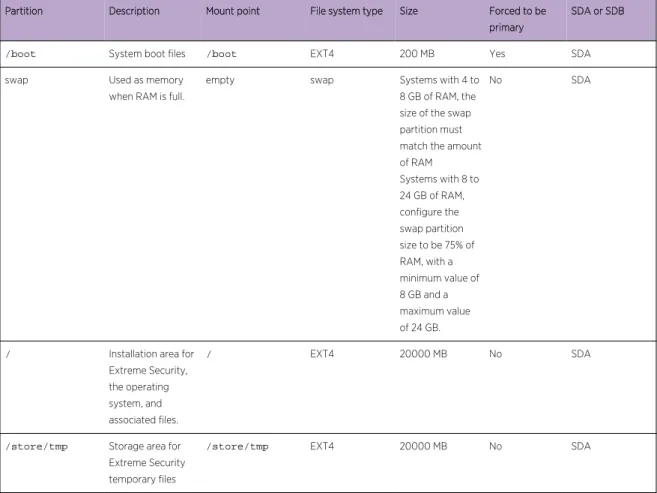This screenshot has height=493, width=657.
Task: Click SDA in the /boot row
Action: (x=581, y=54)
